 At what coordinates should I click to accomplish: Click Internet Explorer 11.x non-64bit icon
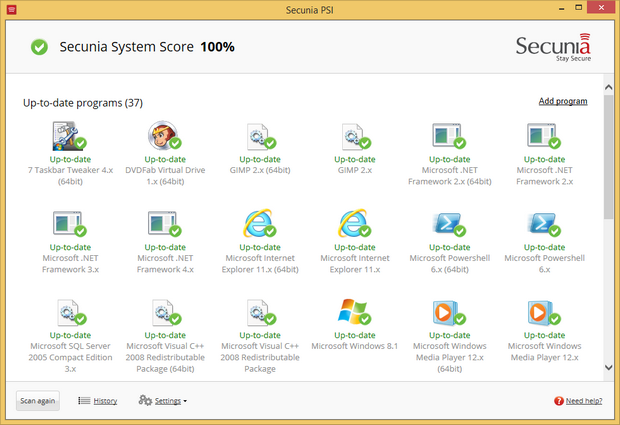click(354, 223)
